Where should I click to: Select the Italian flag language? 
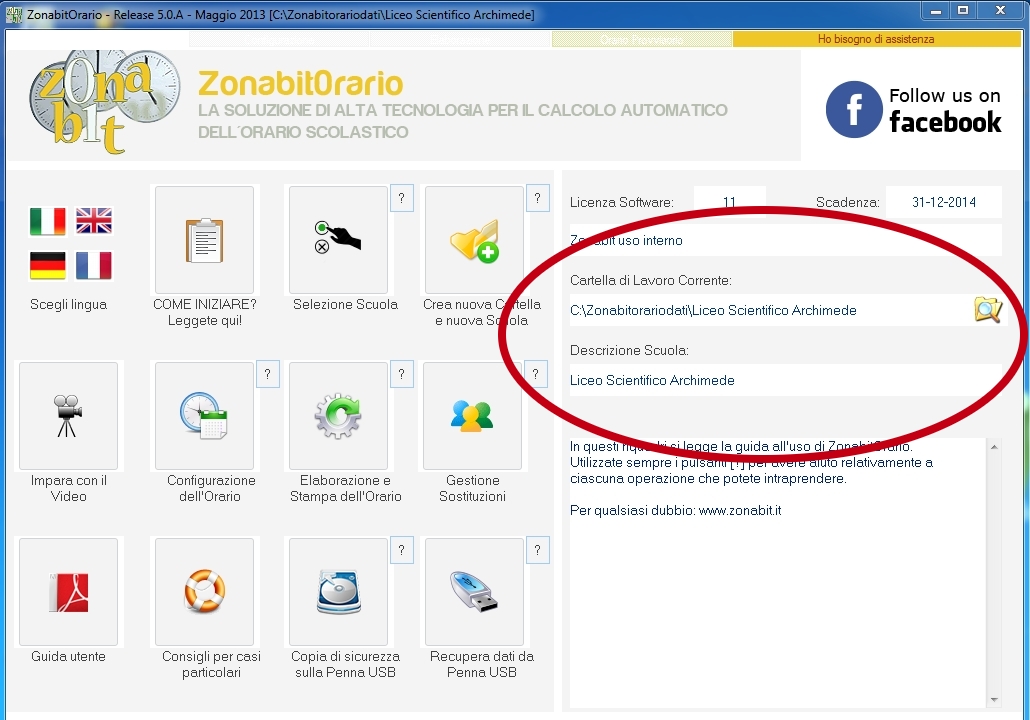[x=48, y=221]
